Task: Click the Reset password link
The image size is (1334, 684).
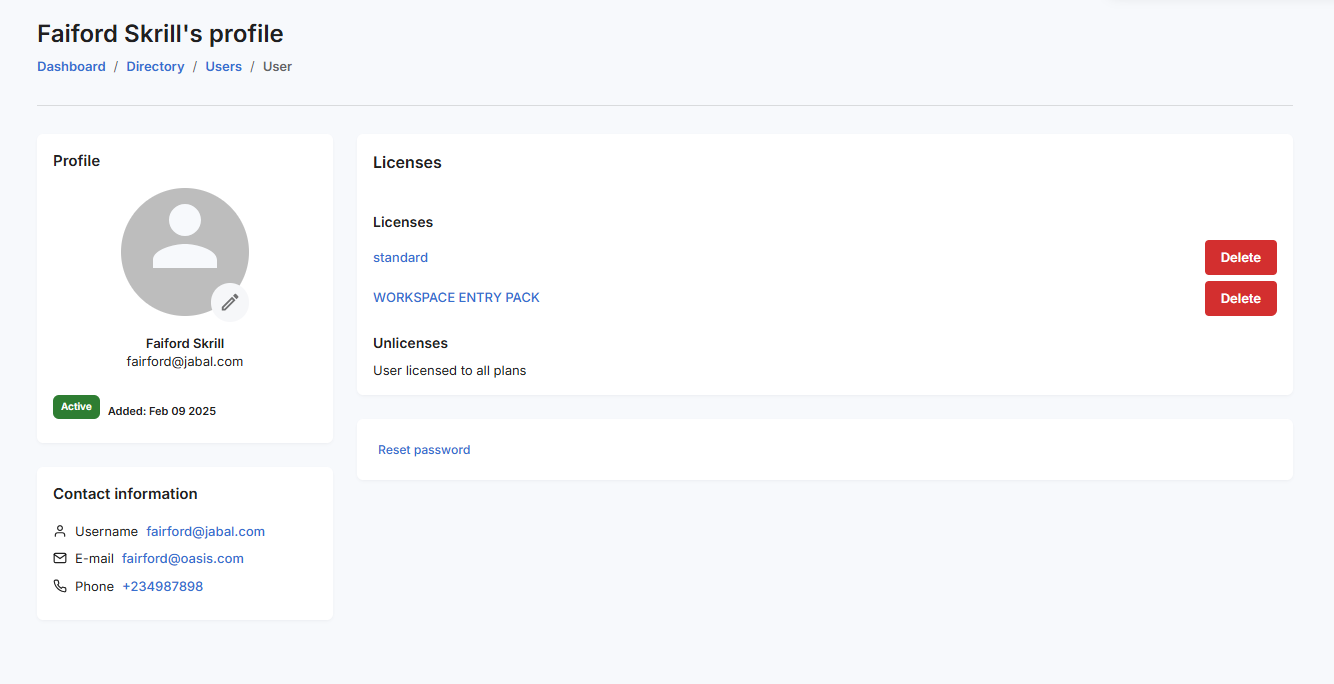Action: click(x=424, y=450)
